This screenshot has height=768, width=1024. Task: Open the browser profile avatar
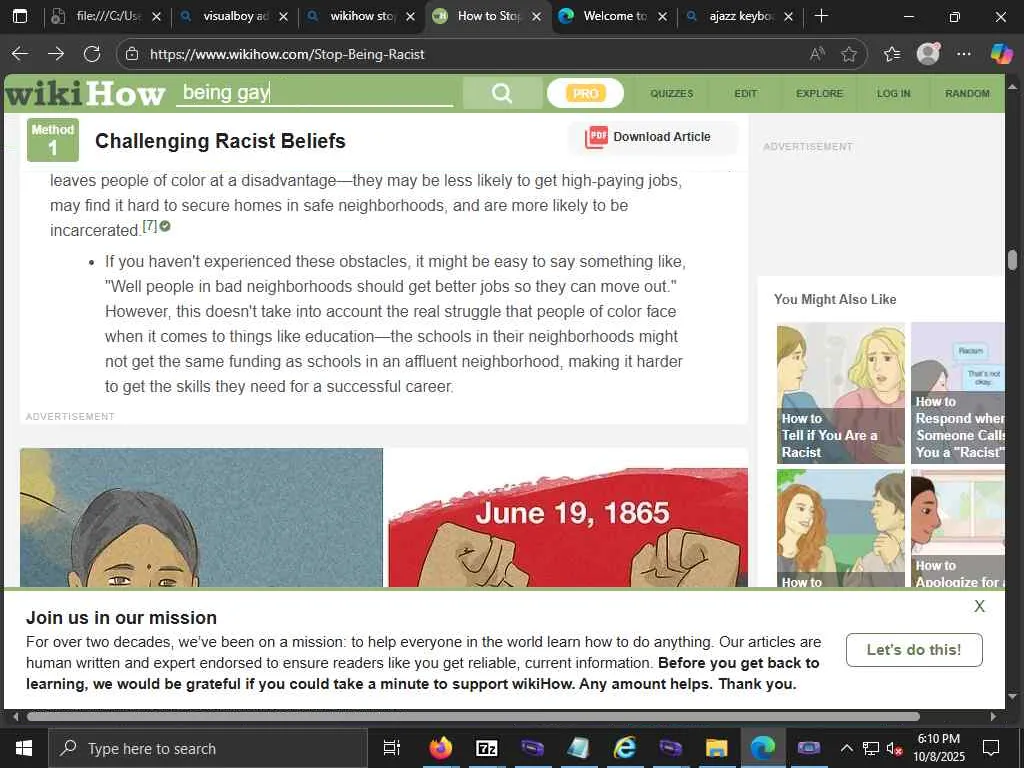928,54
